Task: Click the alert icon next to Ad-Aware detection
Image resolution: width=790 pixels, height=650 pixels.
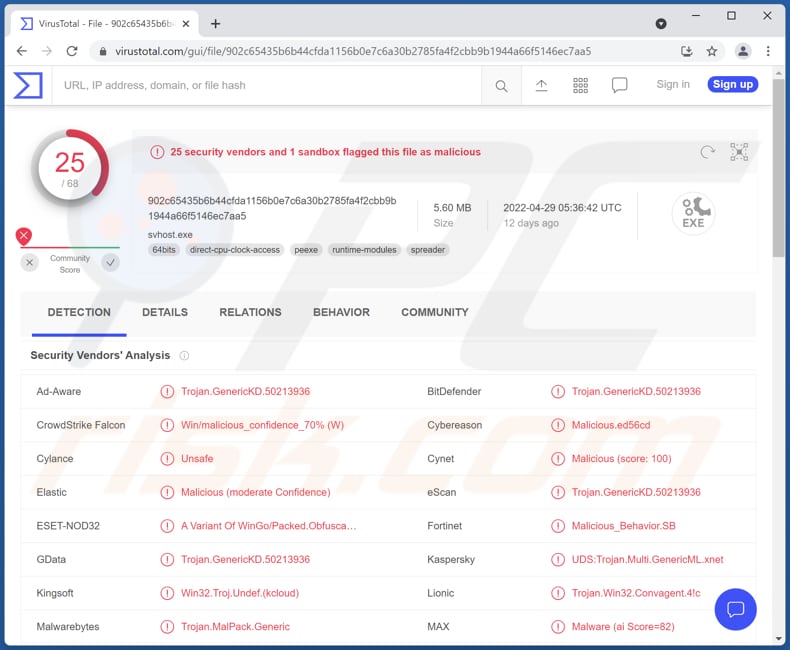Action: [x=167, y=392]
